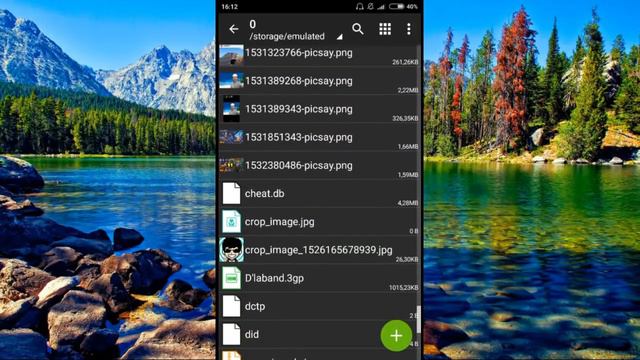This screenshot has height=360, width=640.
Task: Select file name crop_image_1526165678939.jpg
Action: [x=318, y=250]
